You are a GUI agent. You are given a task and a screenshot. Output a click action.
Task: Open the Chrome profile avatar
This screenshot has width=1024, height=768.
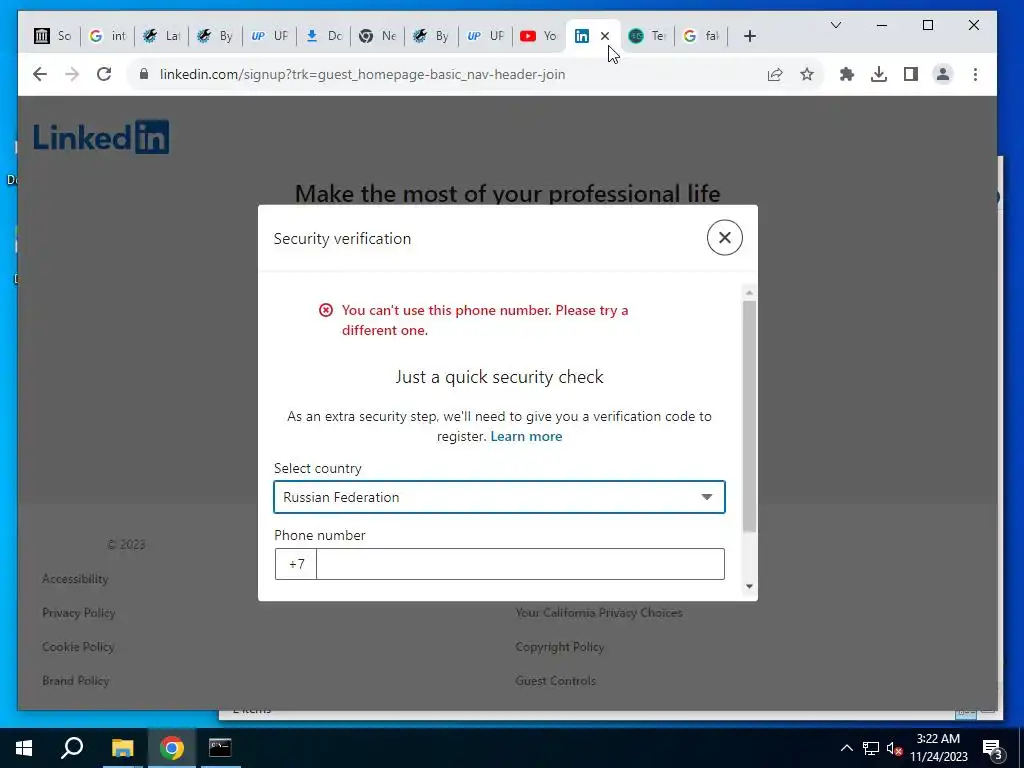943,74
